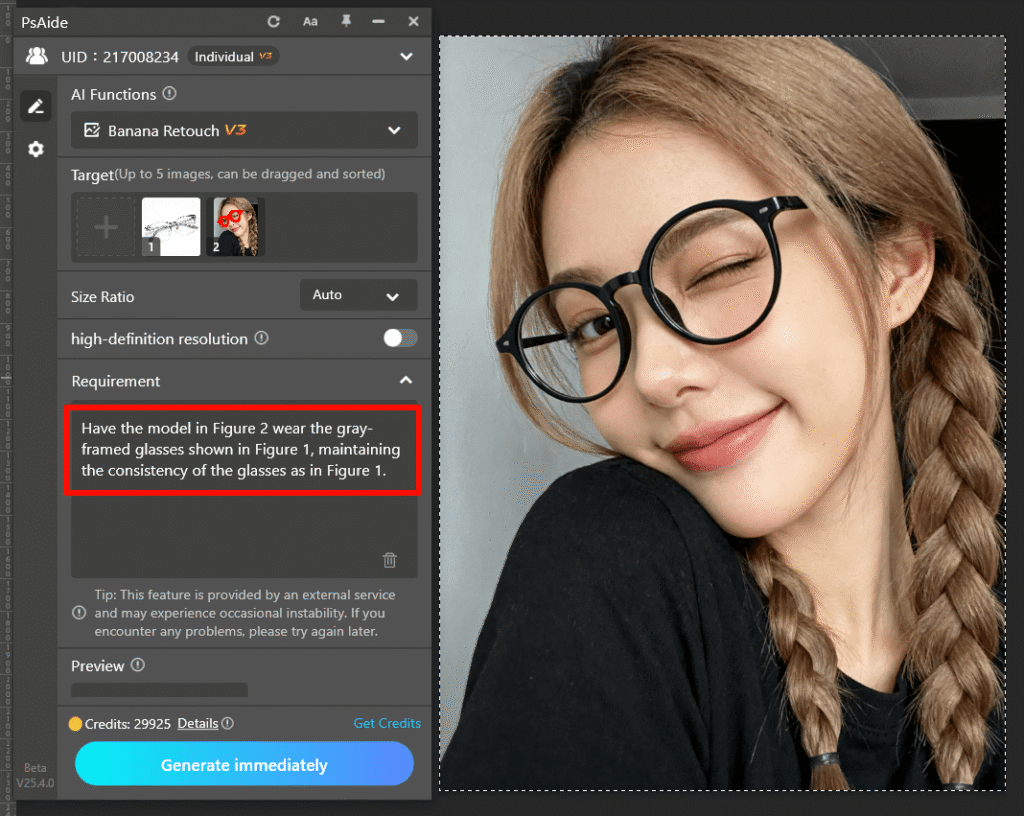Open the pencil edit tab in sidebar
The image size is (1024, 816).
point(36,106)
